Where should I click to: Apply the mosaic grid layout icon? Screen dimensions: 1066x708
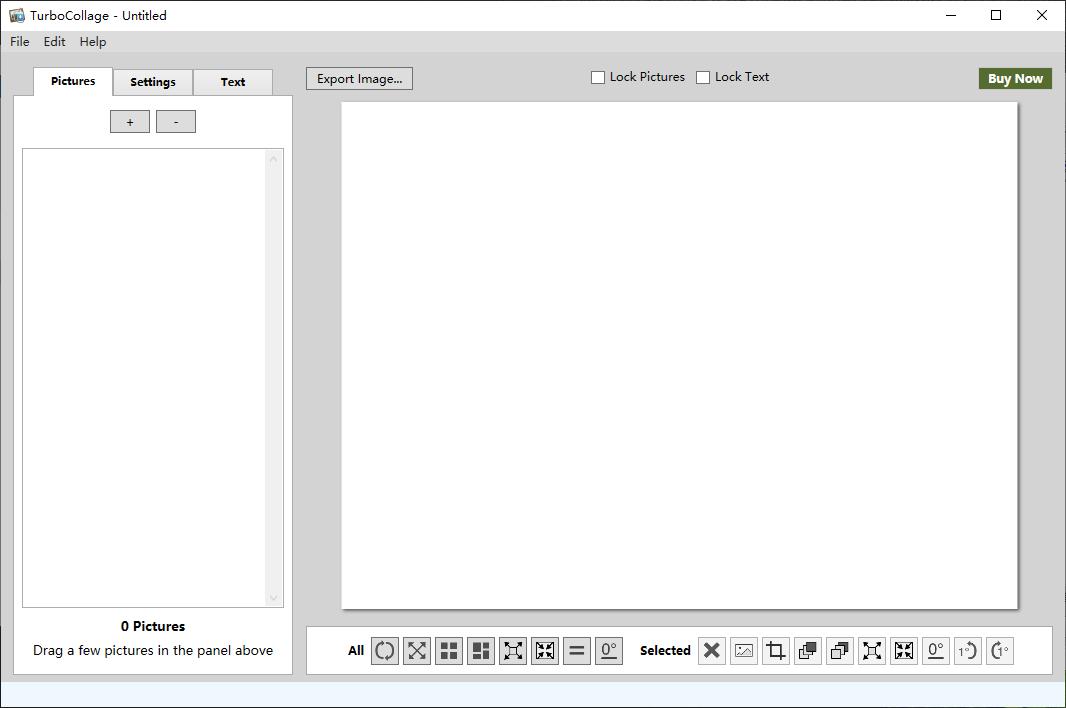click(481, 651)
